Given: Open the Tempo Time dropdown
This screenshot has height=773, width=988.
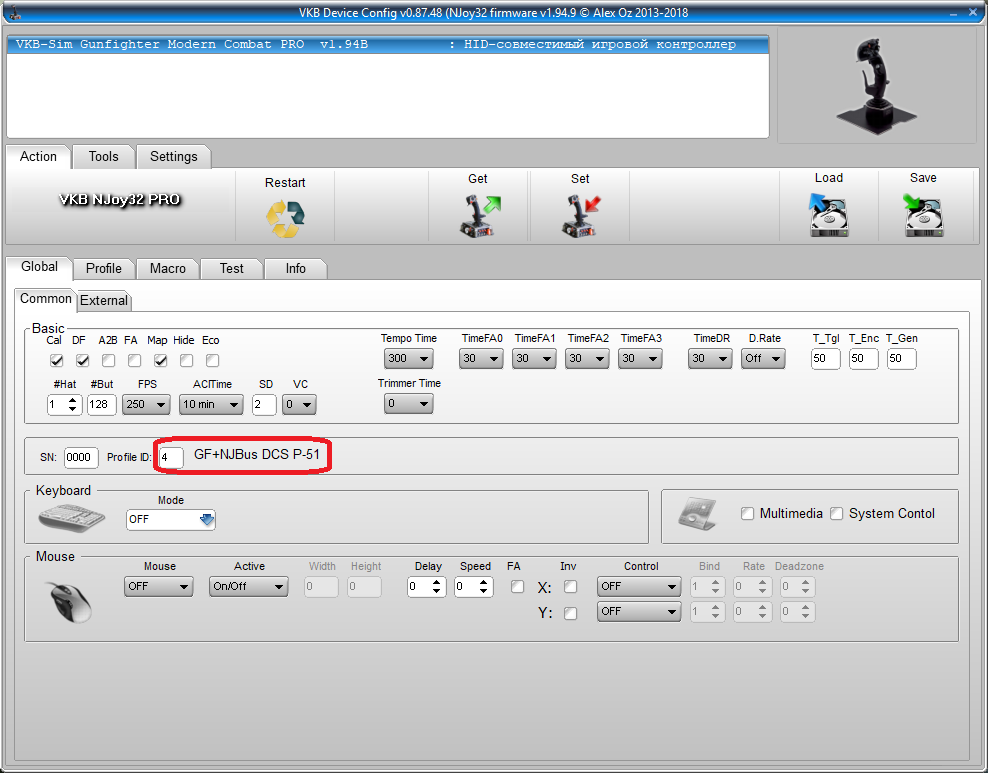Looking at the screenshot, I should (x=408, y=359).
